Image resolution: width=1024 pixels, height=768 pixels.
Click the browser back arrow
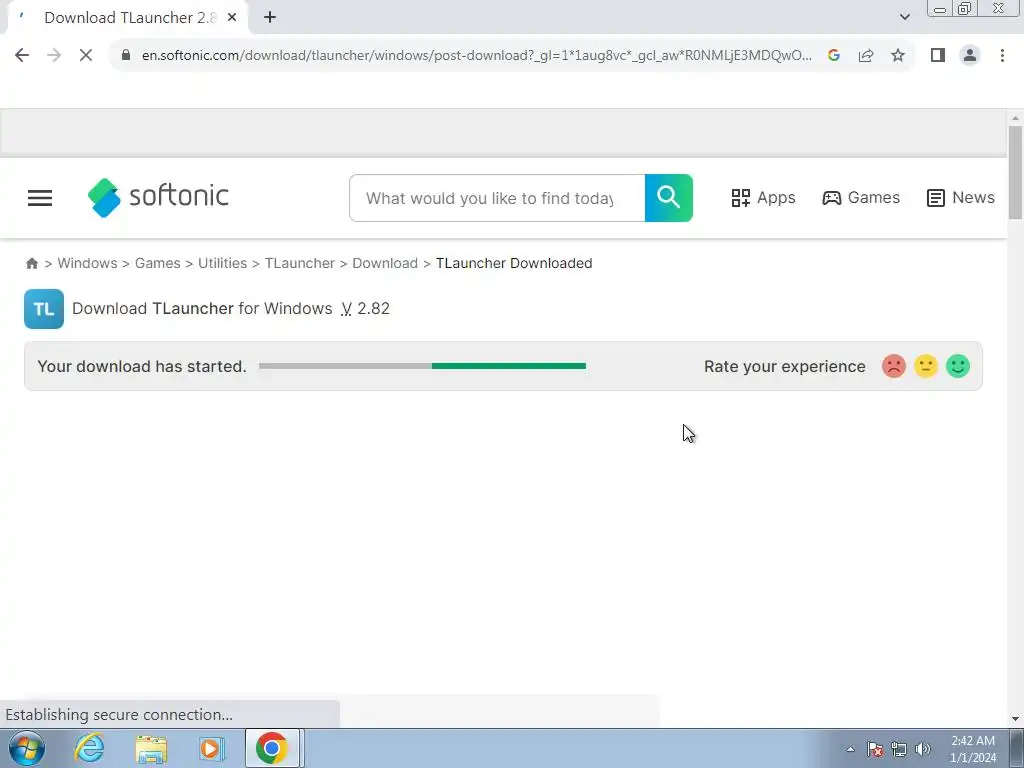[22, 56]
